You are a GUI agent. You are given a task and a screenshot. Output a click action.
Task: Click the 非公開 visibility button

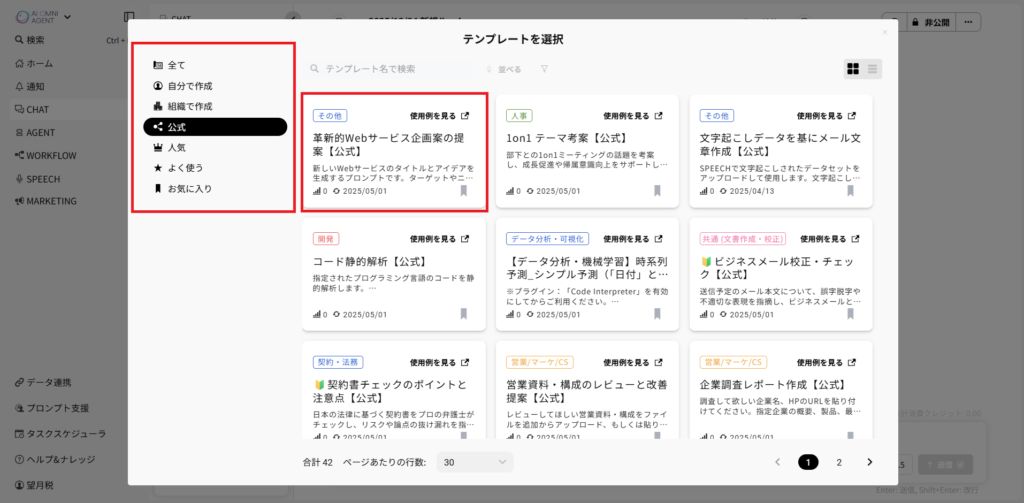pyautogui.click(x=932, y=22)
